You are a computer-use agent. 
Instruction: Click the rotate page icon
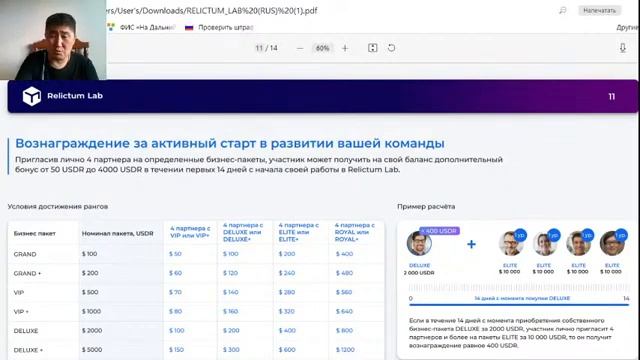(391, 48)
